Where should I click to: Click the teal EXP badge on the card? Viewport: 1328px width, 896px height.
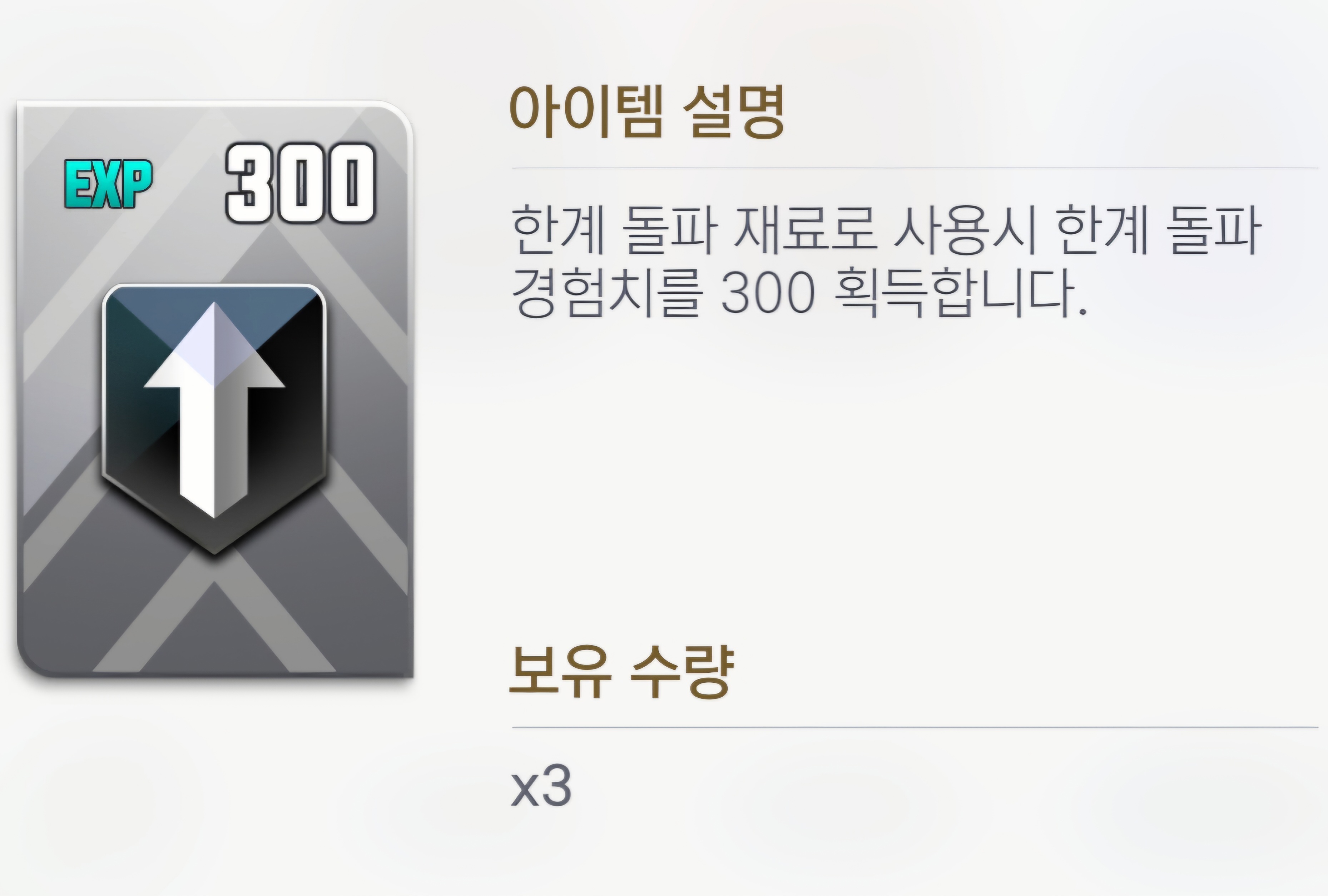[x=108, y=184]
